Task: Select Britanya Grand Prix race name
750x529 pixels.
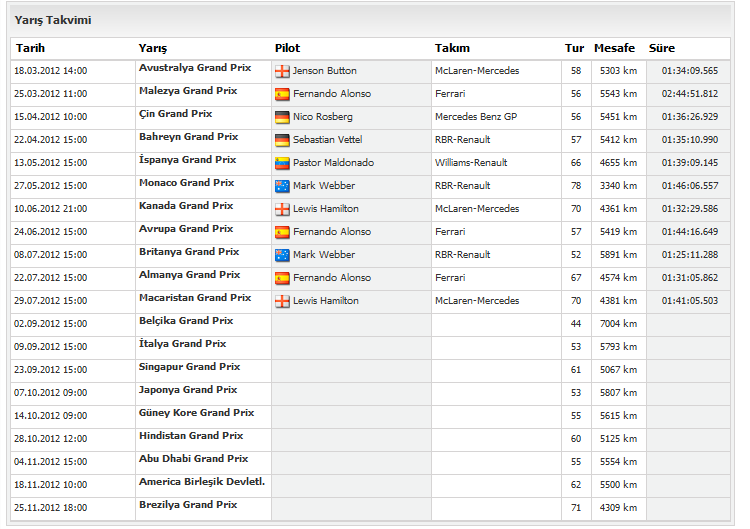Action: click(x=189, y=252)
